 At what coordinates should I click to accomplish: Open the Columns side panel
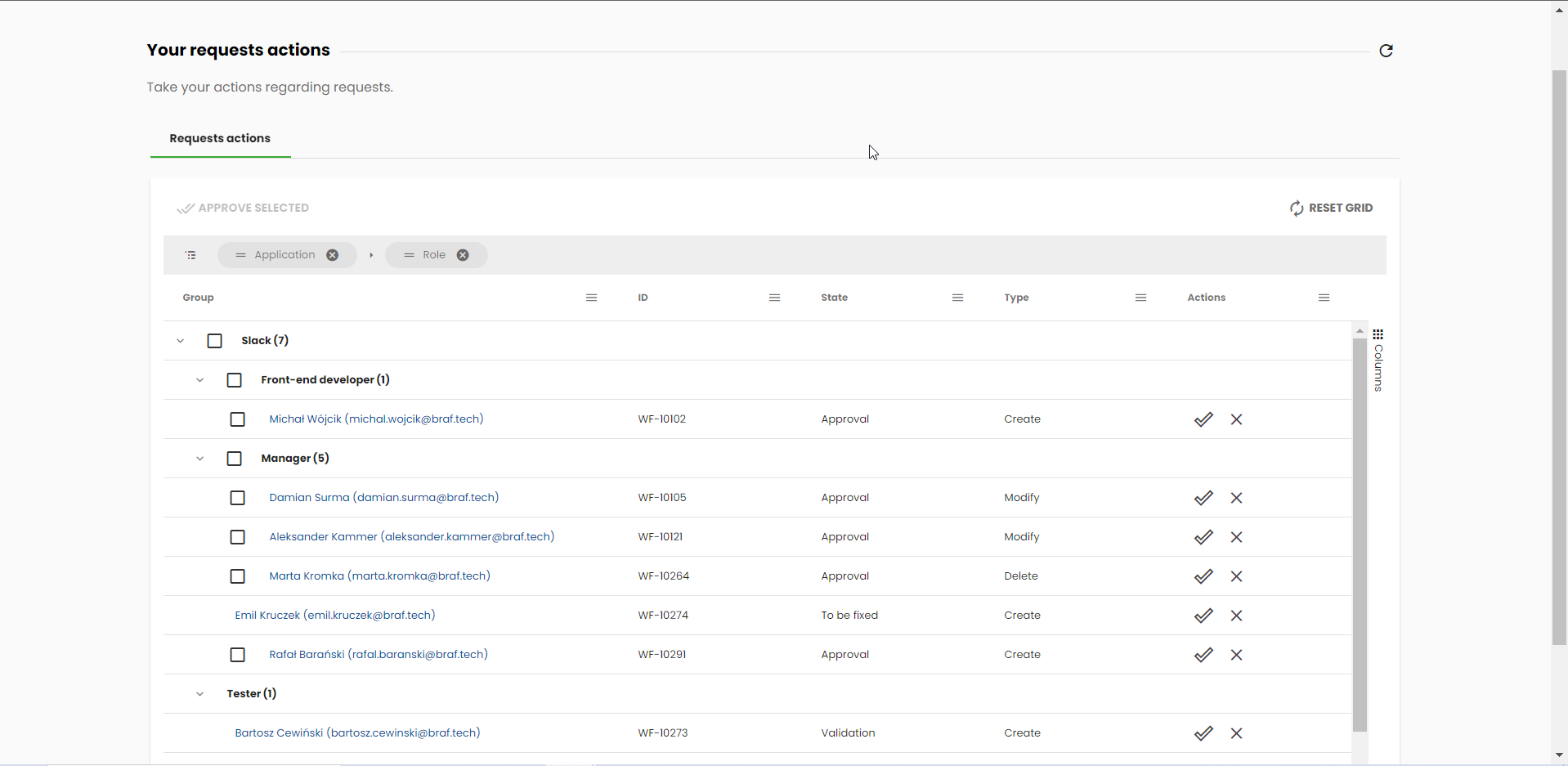pos(1378,360)
